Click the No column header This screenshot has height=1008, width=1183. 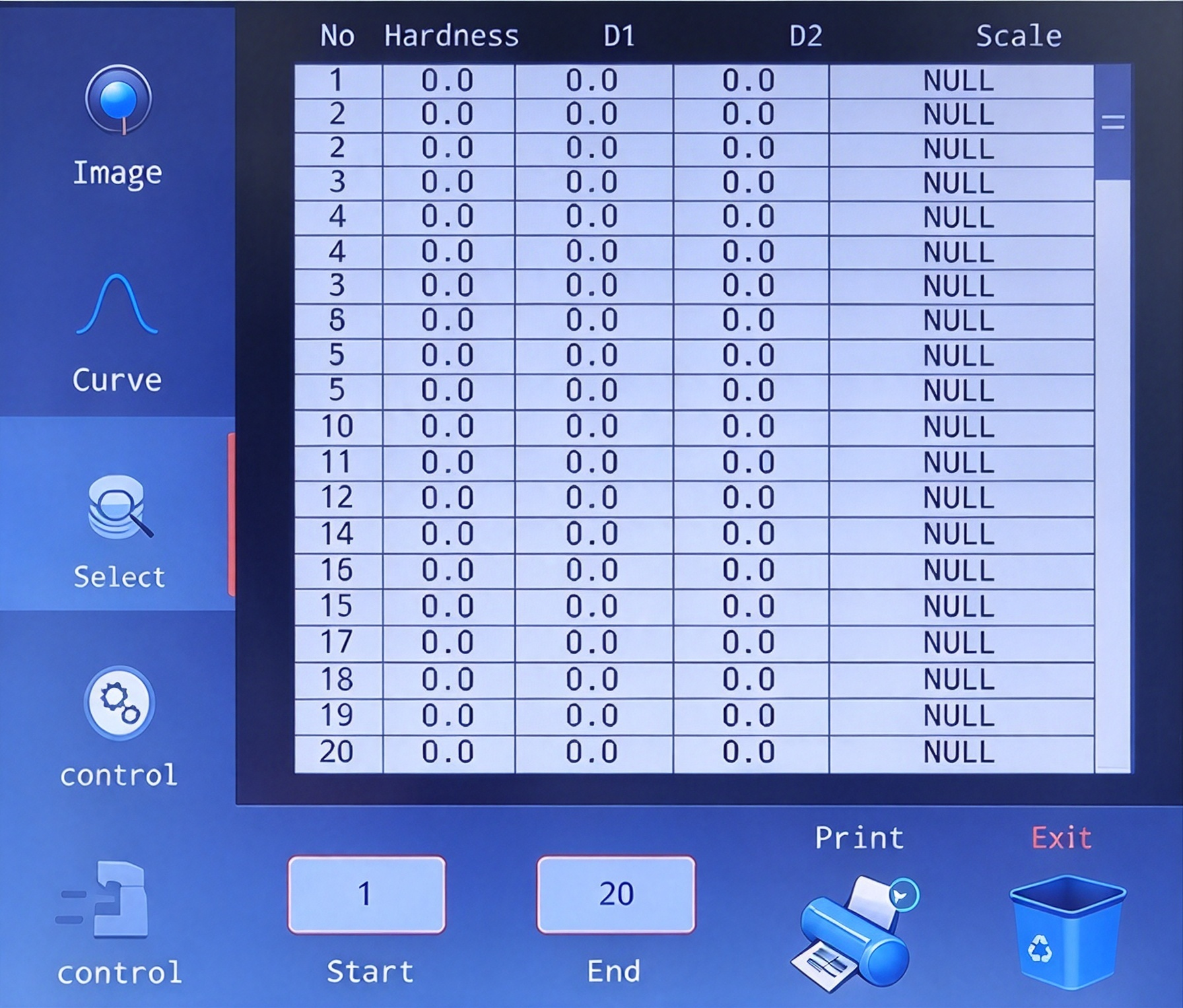pos(337,36)
